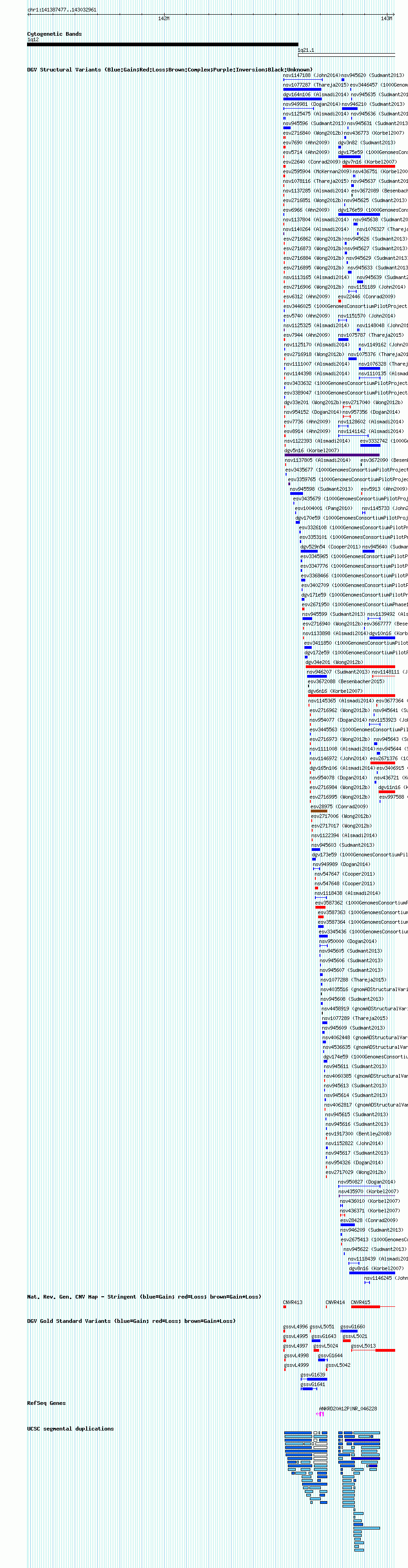The image size is (408, 1568).
Task: Select gold standard variant gssvG1641
Action: pyautogui.click(x=312, y=1384)
